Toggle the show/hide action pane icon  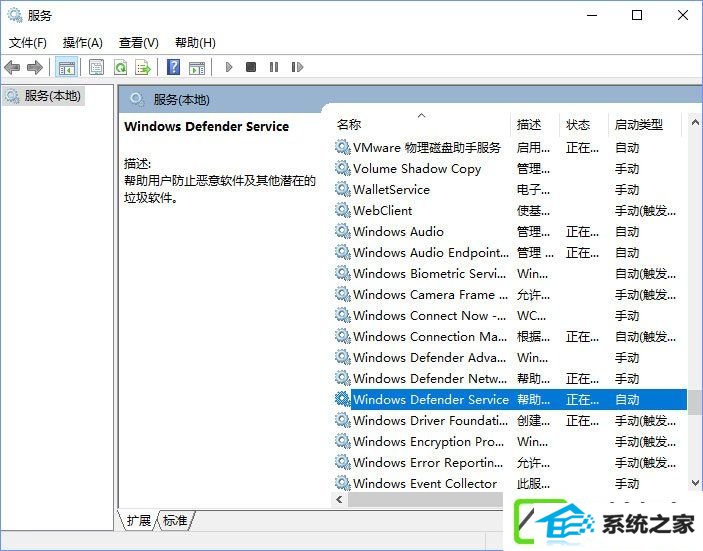tap(197, 68)
